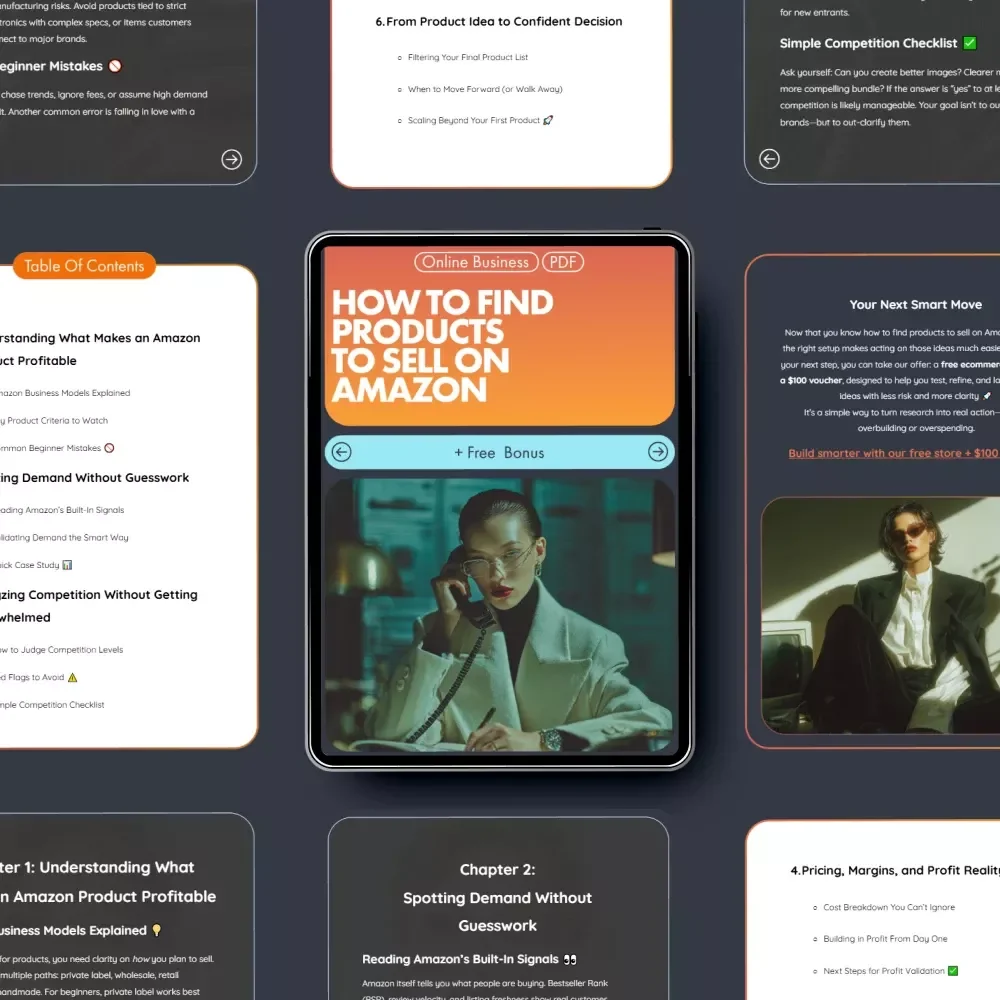Click the Your Next Smart Move heading
1000x1000 pixels.
pos(915,305)
